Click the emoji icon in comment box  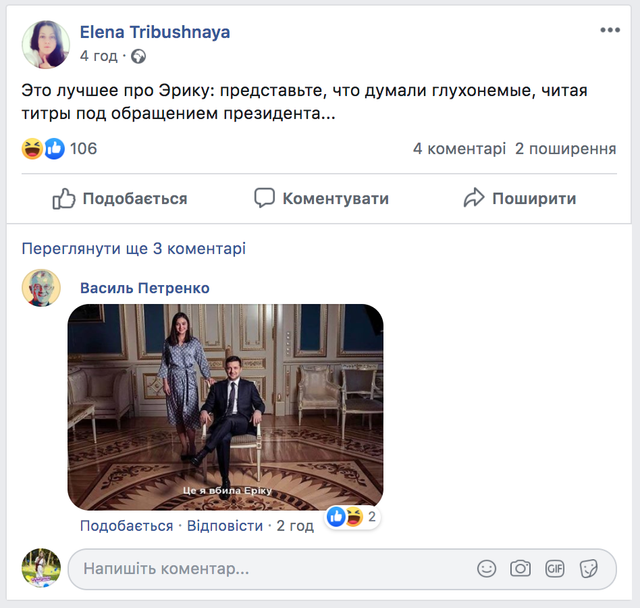coord(487,568)
